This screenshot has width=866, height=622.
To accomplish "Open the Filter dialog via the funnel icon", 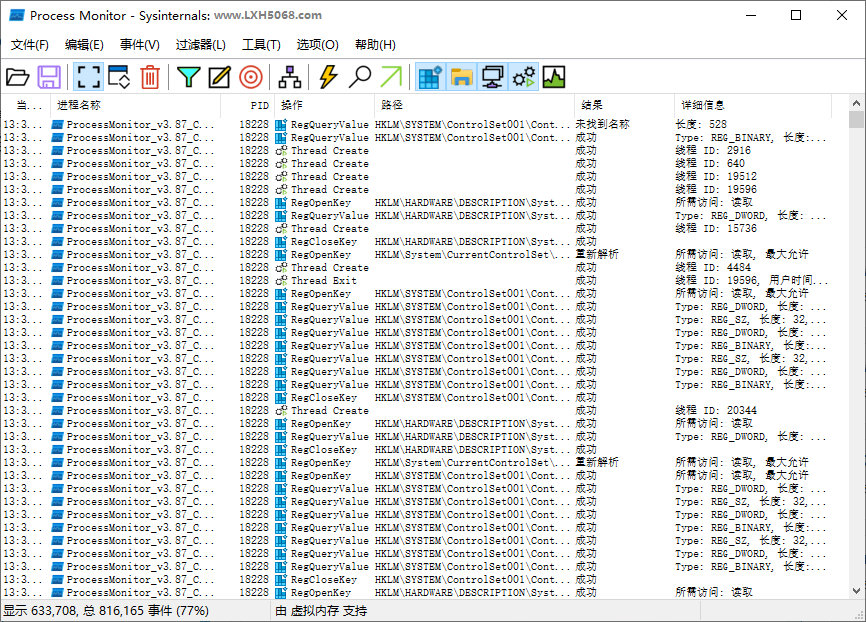I will [188, 77].
